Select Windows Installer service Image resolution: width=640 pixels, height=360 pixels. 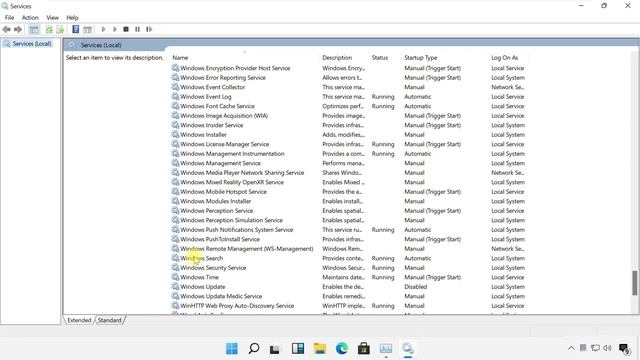click(x=203, y=135)
